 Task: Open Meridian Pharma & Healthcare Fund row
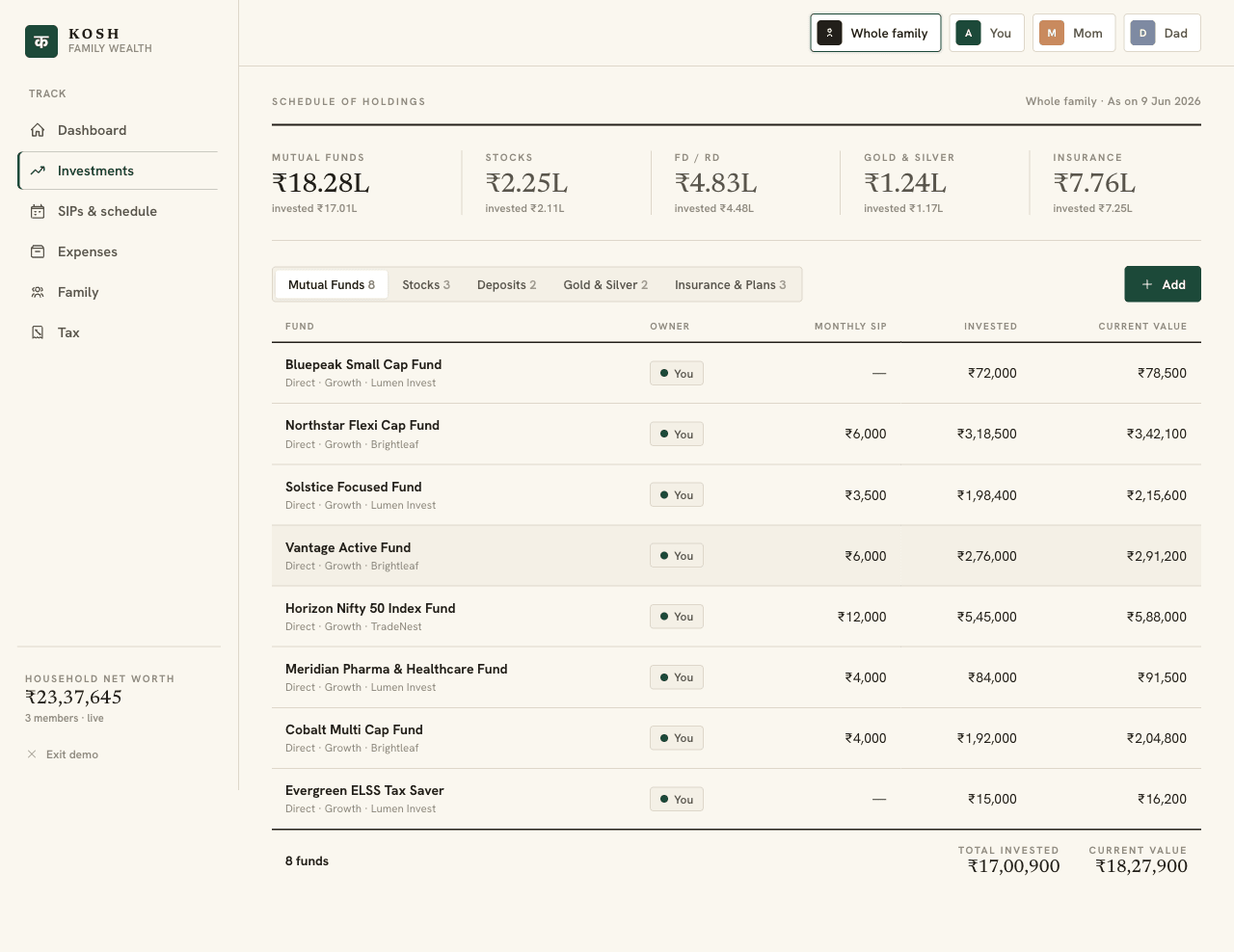click(x=737, y=677)
